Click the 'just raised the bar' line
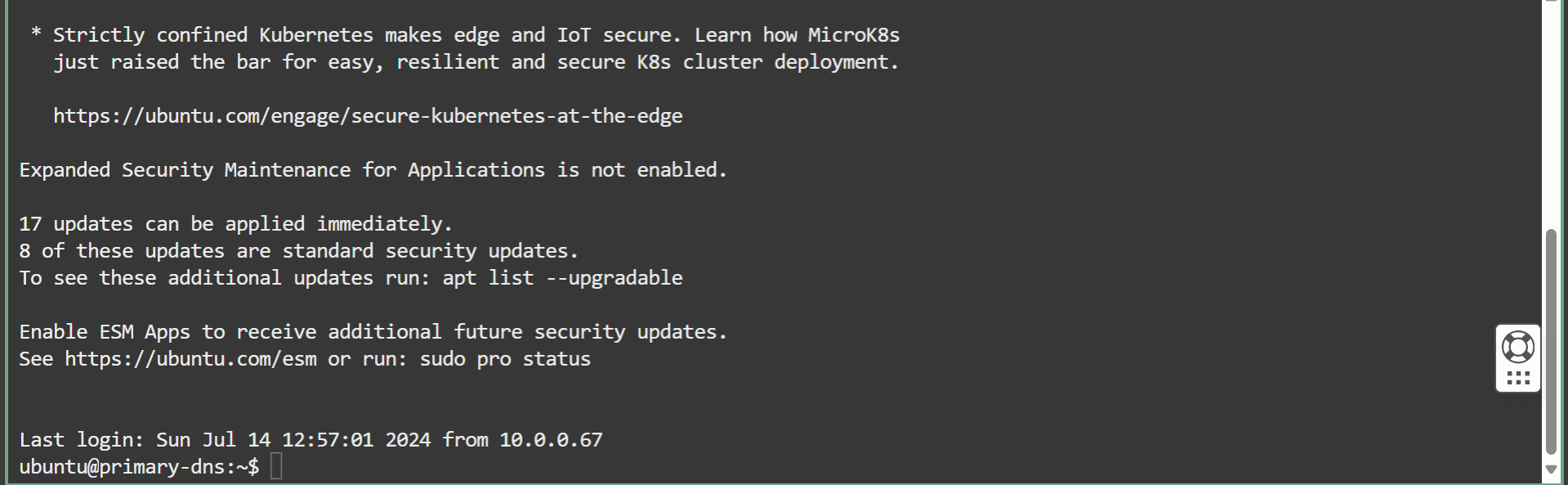This screenshot has height=485, width=1568. click(x=476, y=62)
